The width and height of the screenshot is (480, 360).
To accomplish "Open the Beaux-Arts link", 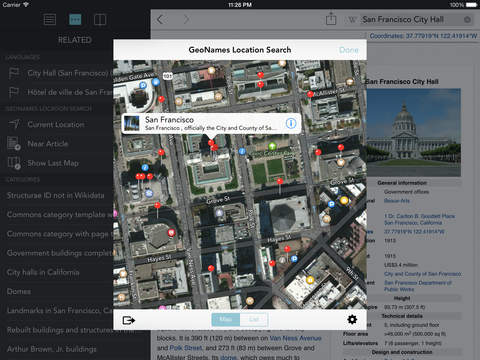I will point(397,201).
